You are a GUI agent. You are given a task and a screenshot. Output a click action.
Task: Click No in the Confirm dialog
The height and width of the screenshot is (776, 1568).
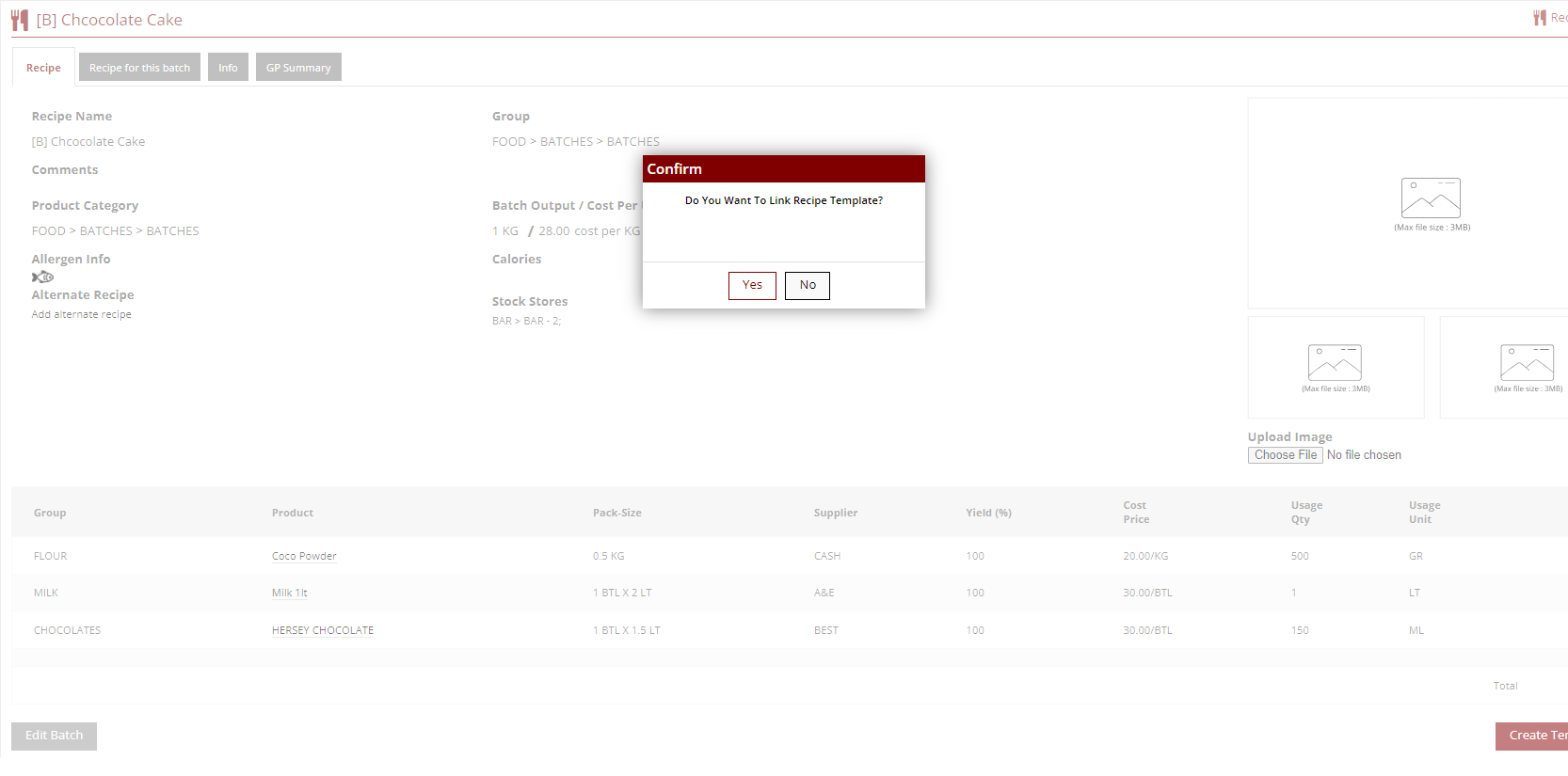tap(807, 285)
